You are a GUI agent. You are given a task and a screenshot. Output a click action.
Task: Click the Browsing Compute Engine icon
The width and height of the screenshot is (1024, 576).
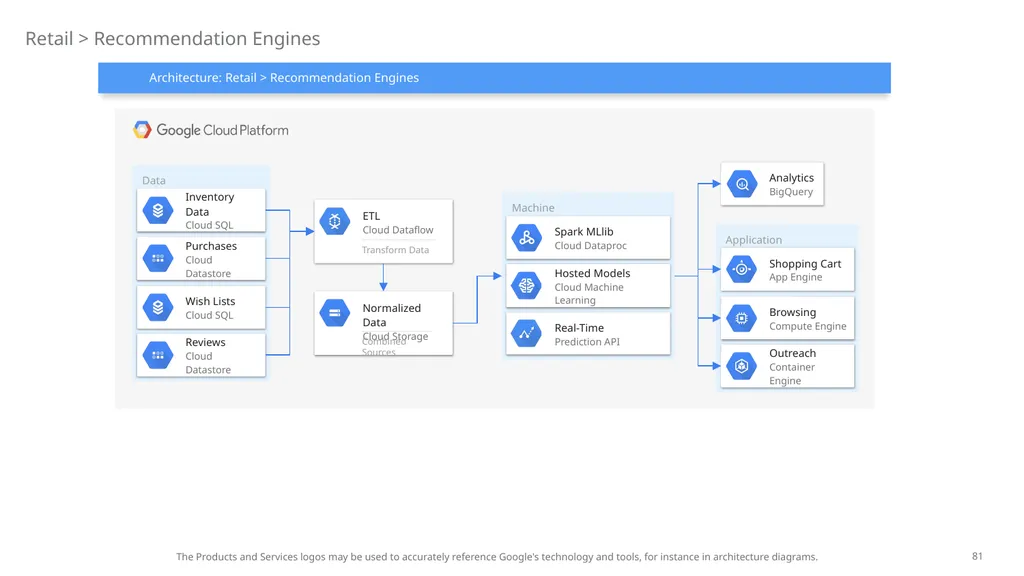coord(742,318)
